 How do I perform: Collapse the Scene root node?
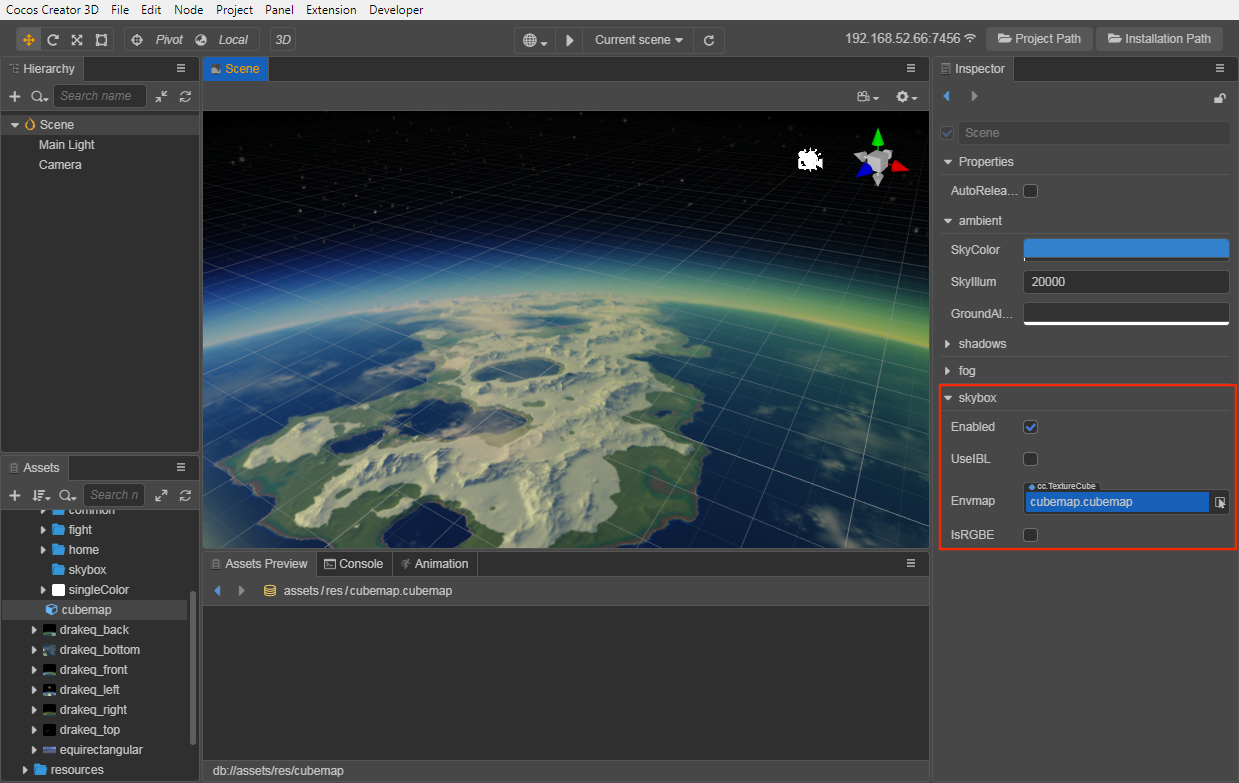[15, 125]
